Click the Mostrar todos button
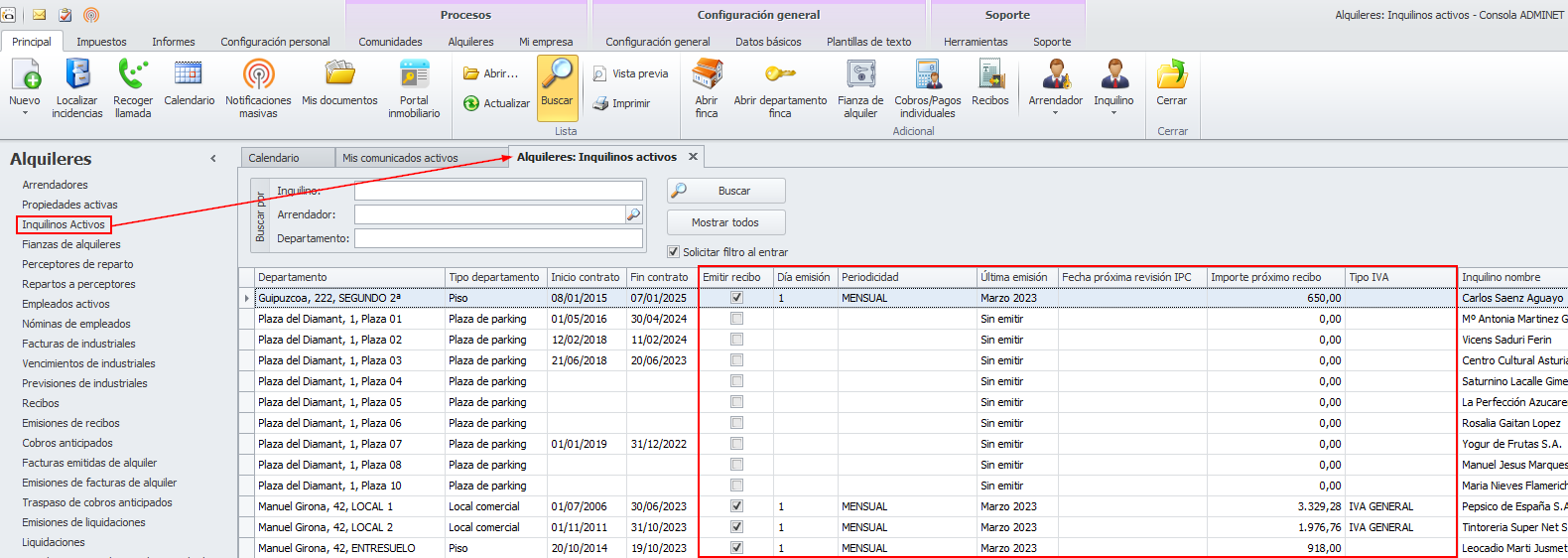1568x558 pixels. point(725,222)
